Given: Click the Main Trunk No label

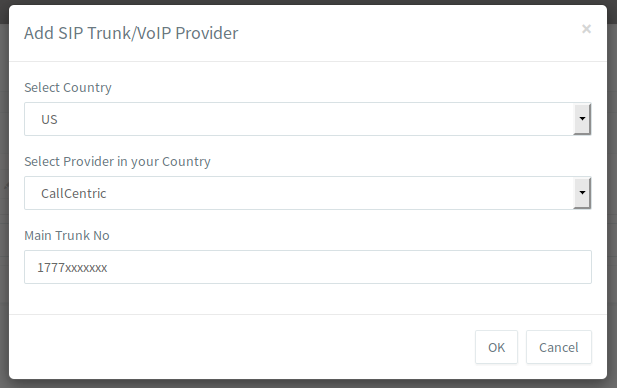Looking at the screenshot, I should [67, 235].
